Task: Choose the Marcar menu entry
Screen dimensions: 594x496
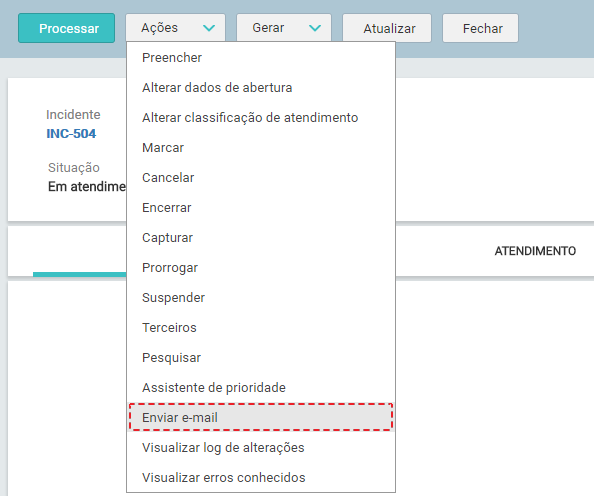Action: pos(261,147)
